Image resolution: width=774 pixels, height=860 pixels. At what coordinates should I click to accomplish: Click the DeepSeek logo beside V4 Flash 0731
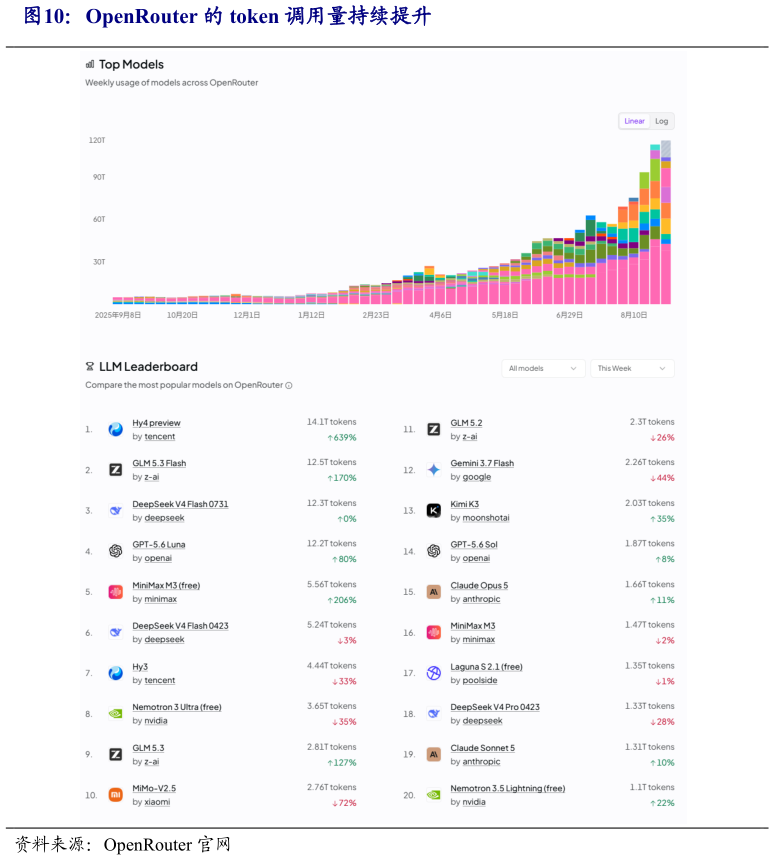click(x=115, y=511)
